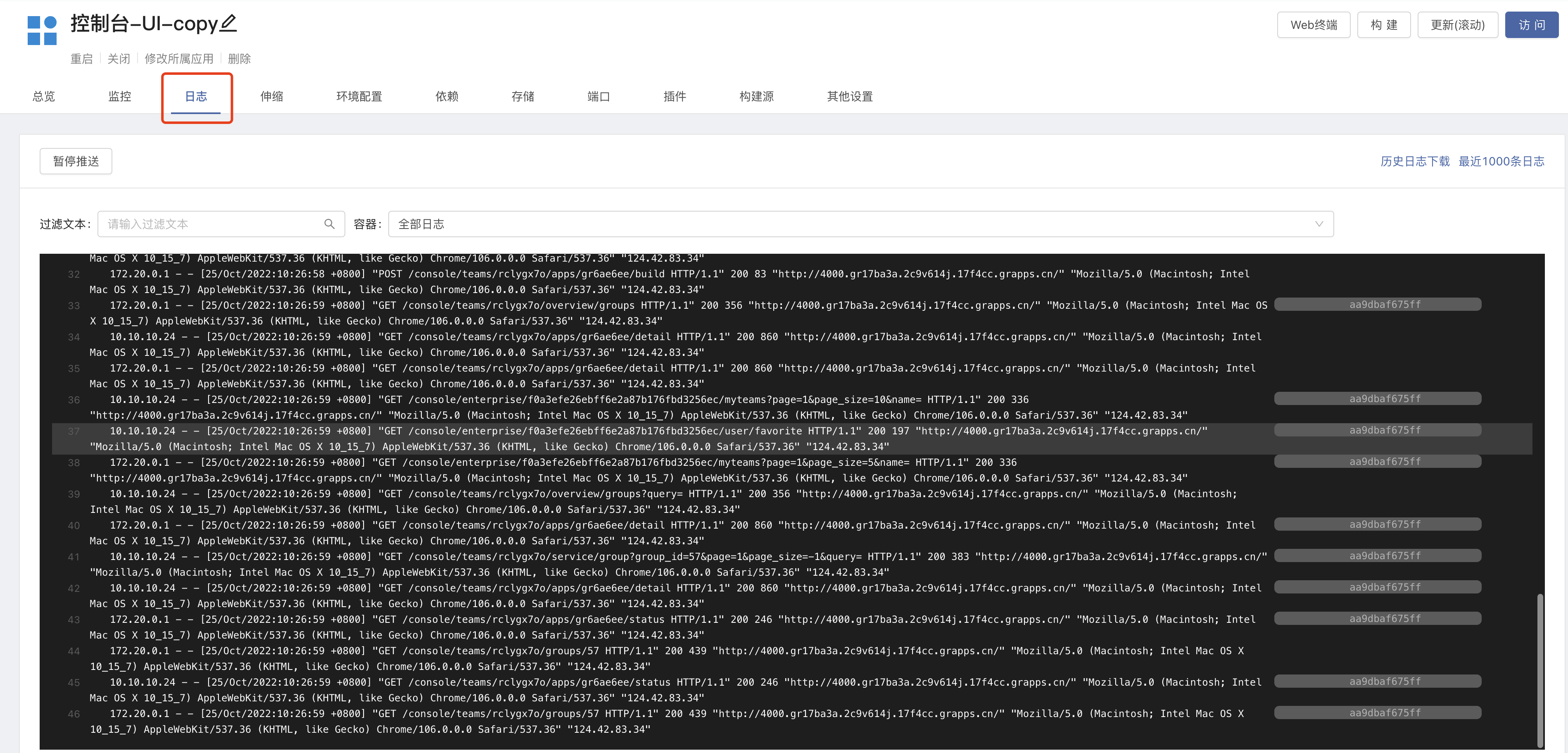Select the 端口 tab
The height and width of the screenshot is (753, 1568).
(x=599, y=96)
